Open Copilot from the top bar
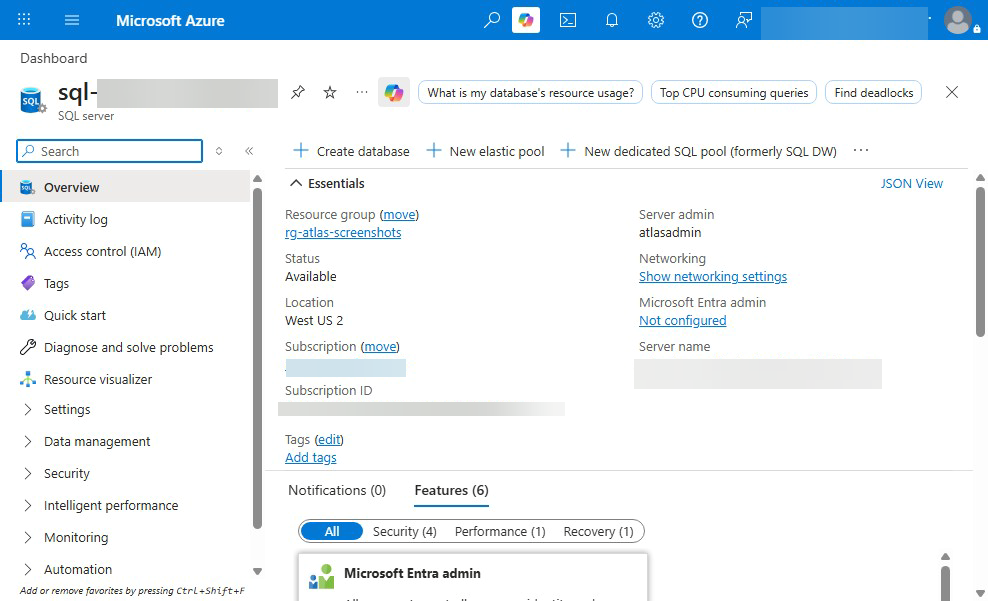Screen dimensions: 988x601 [526, 20]
